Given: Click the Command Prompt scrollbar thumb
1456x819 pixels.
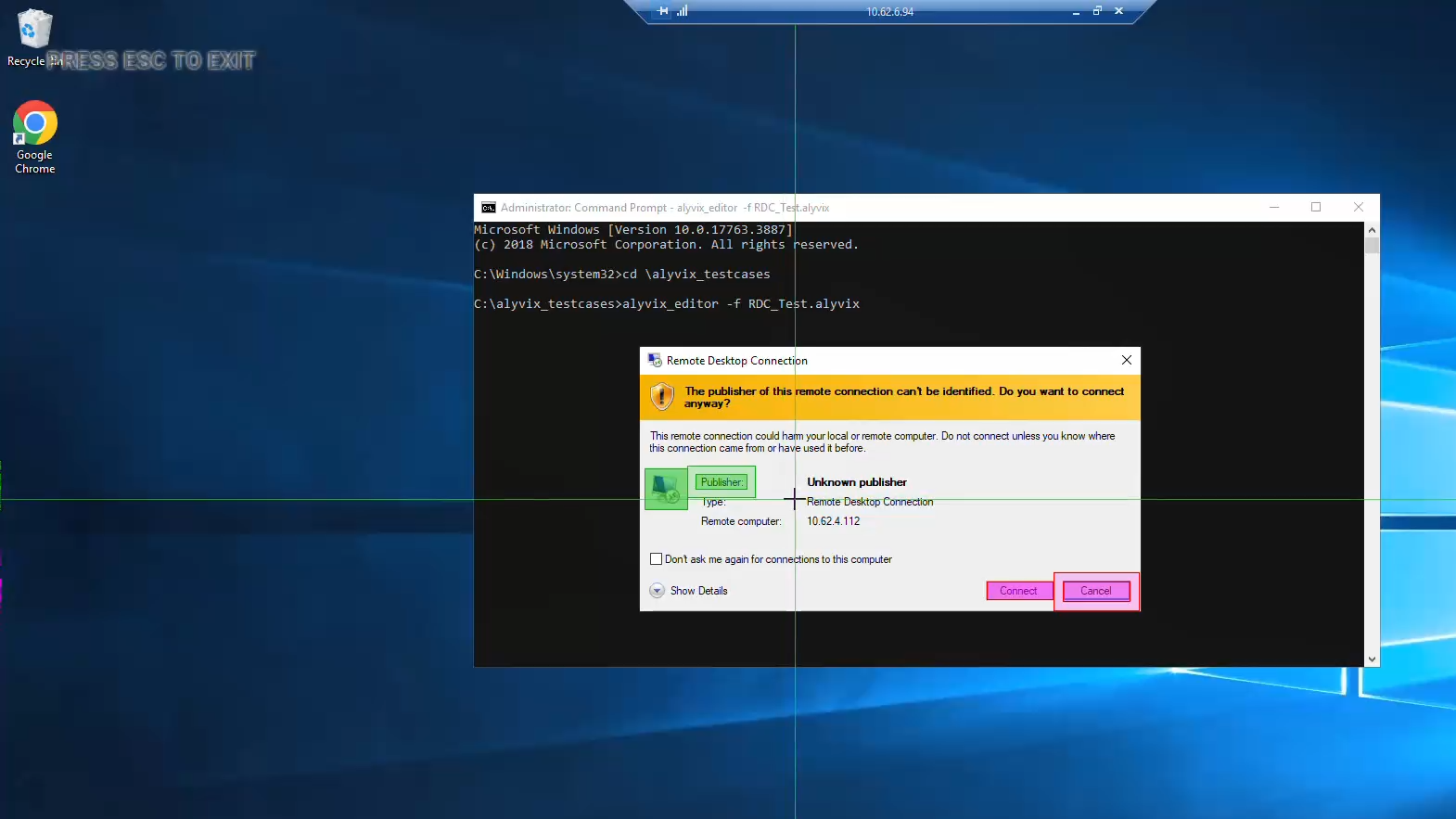Looking at the screenshot, I should coord(1373,245).
